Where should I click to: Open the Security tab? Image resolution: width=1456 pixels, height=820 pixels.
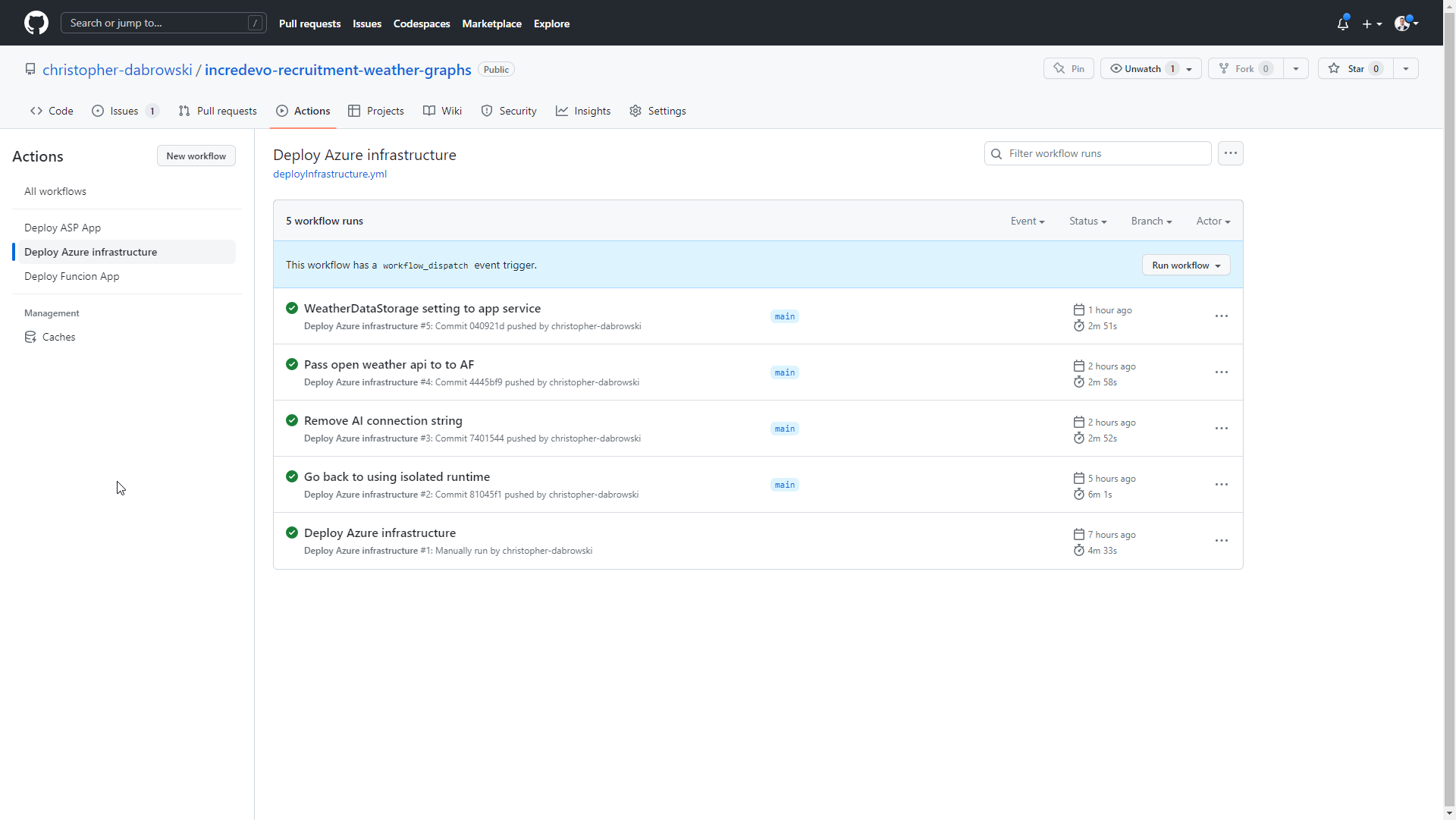[x=509, y=111]
